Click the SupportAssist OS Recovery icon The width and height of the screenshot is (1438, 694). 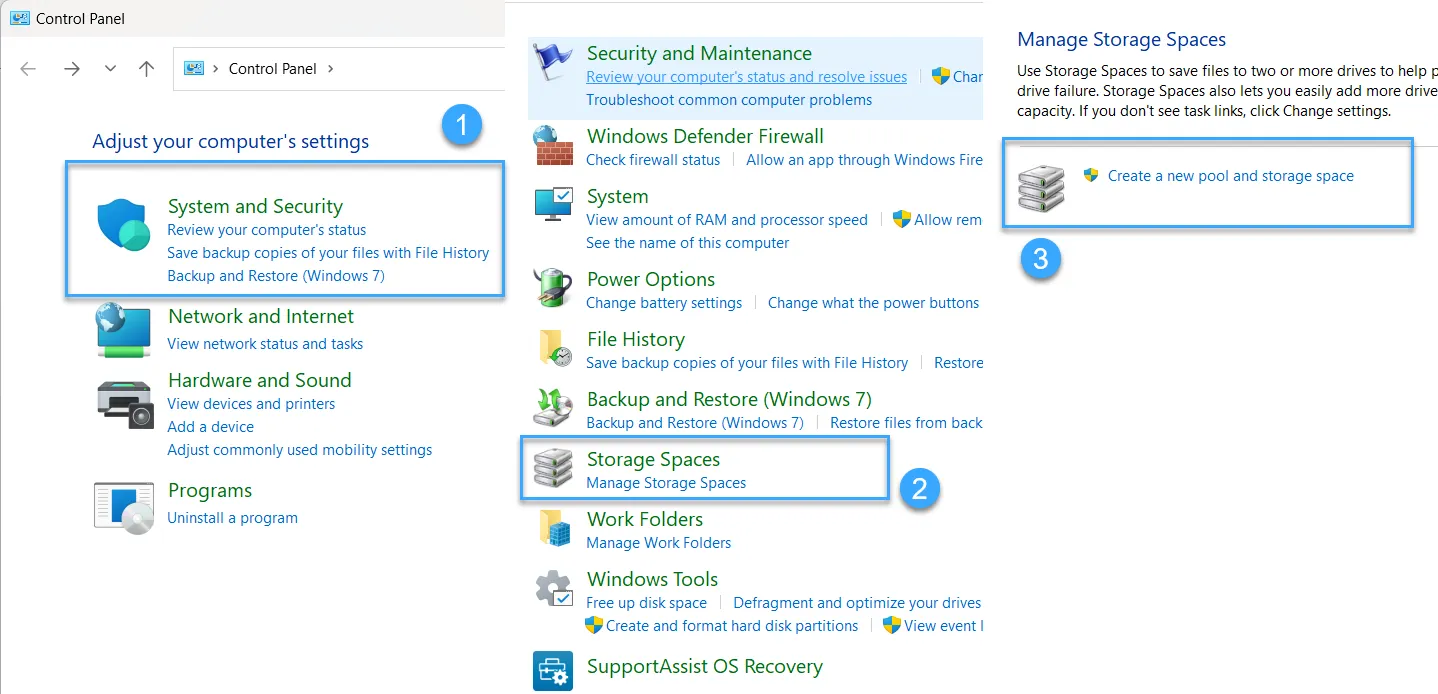pos(553,669)
